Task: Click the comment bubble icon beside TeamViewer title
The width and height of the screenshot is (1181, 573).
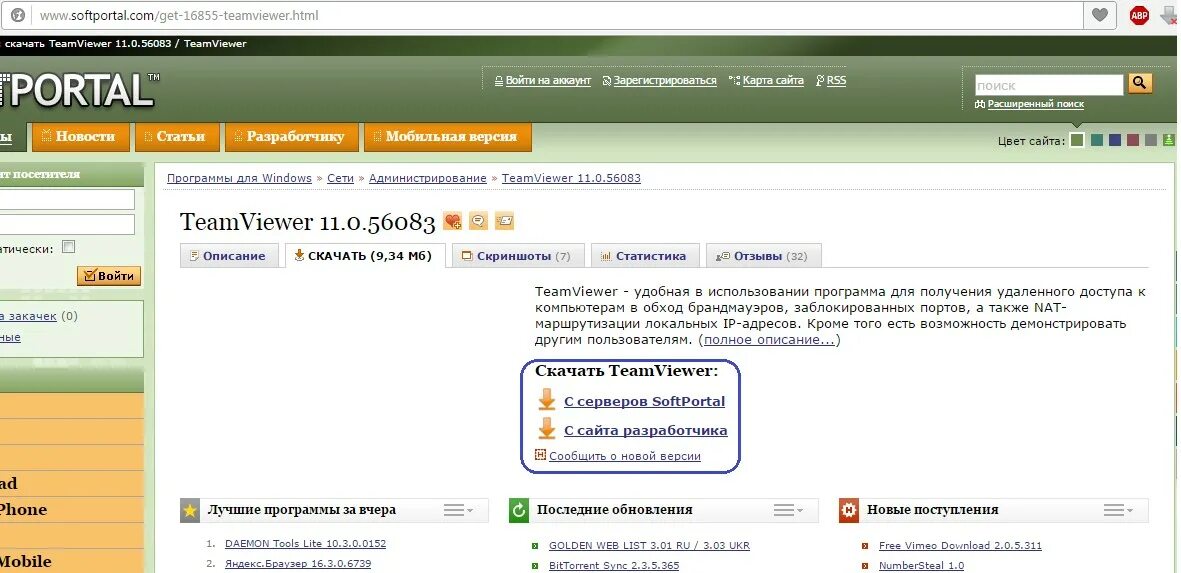Action: [x=478, y=221]
